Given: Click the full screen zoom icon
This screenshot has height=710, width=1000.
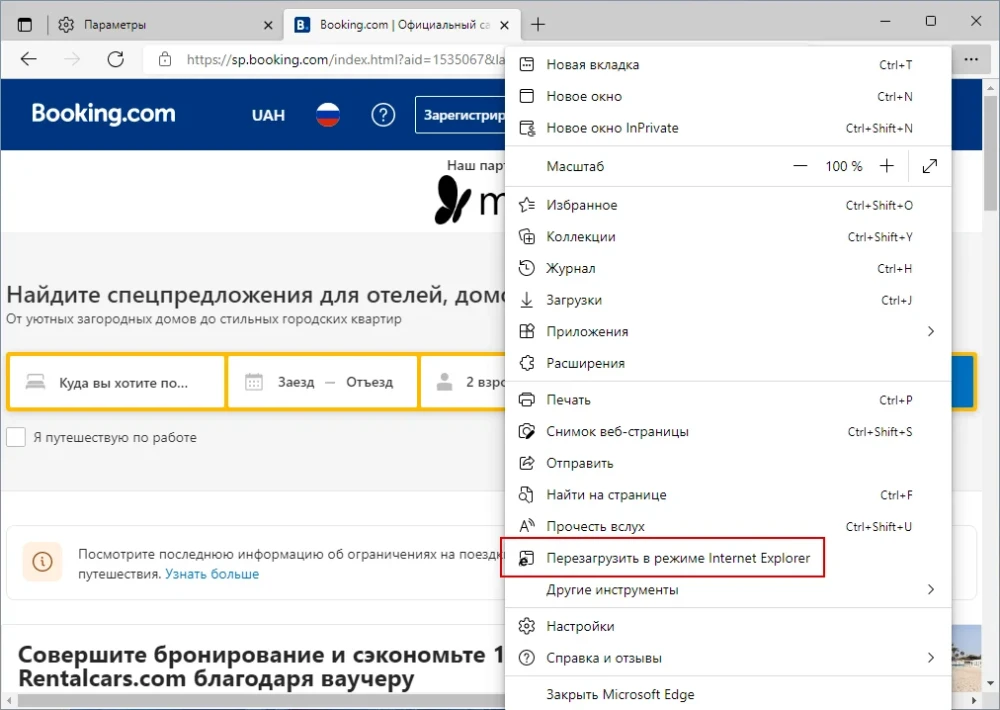Looking at the screenshot, I should (930, 166).
